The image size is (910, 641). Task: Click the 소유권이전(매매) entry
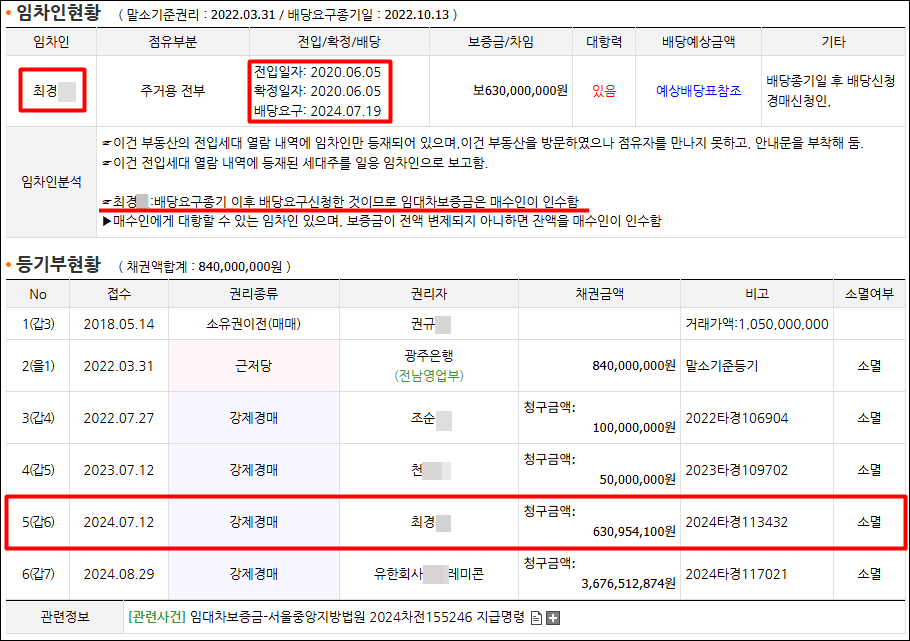point(254,324)
